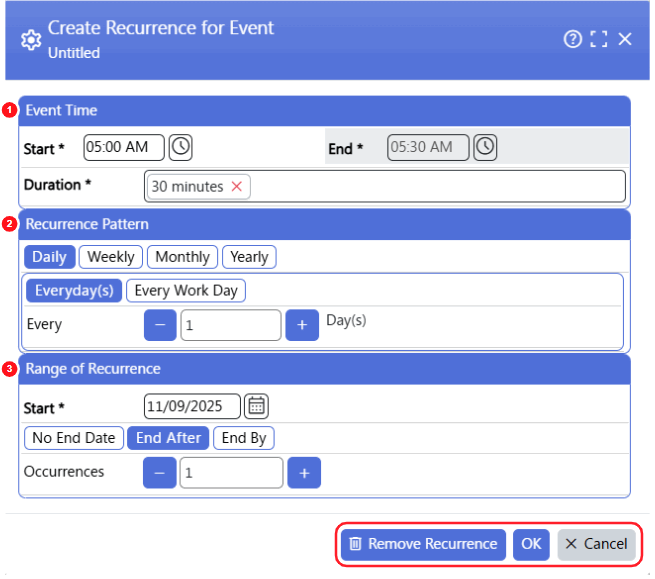655x579 pixels.
Task: Close the Create Recurrence dialog
Action: click(625, 39)
